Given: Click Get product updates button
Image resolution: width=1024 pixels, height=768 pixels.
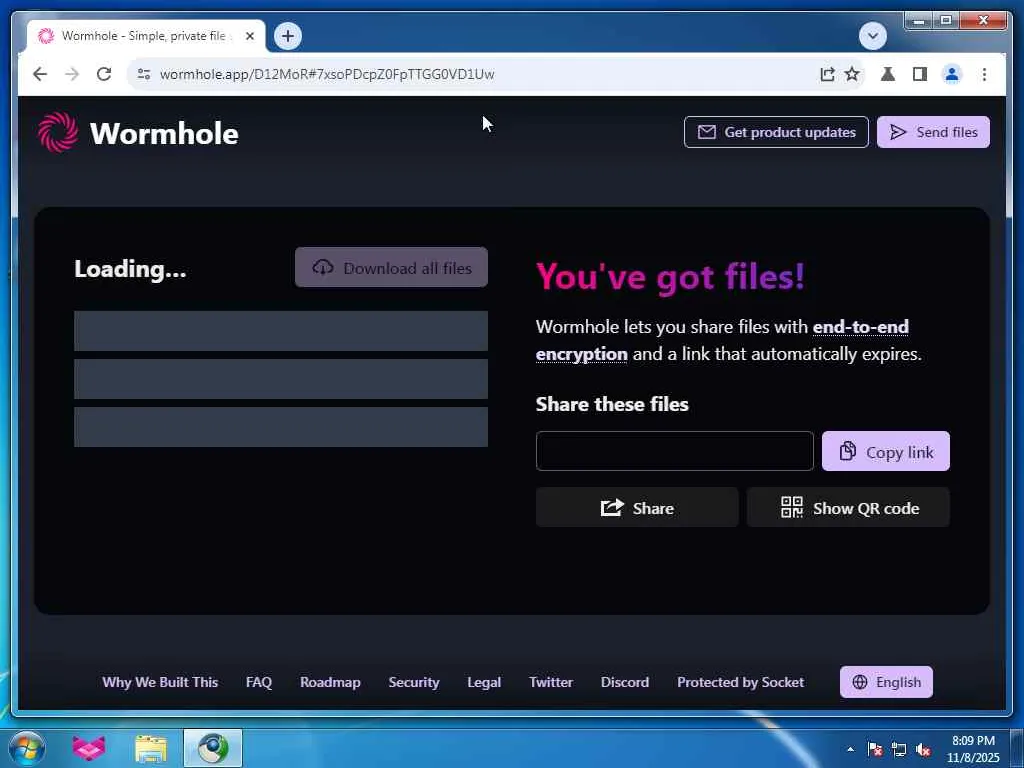Looking at the screenshot, I should point(776,132).
